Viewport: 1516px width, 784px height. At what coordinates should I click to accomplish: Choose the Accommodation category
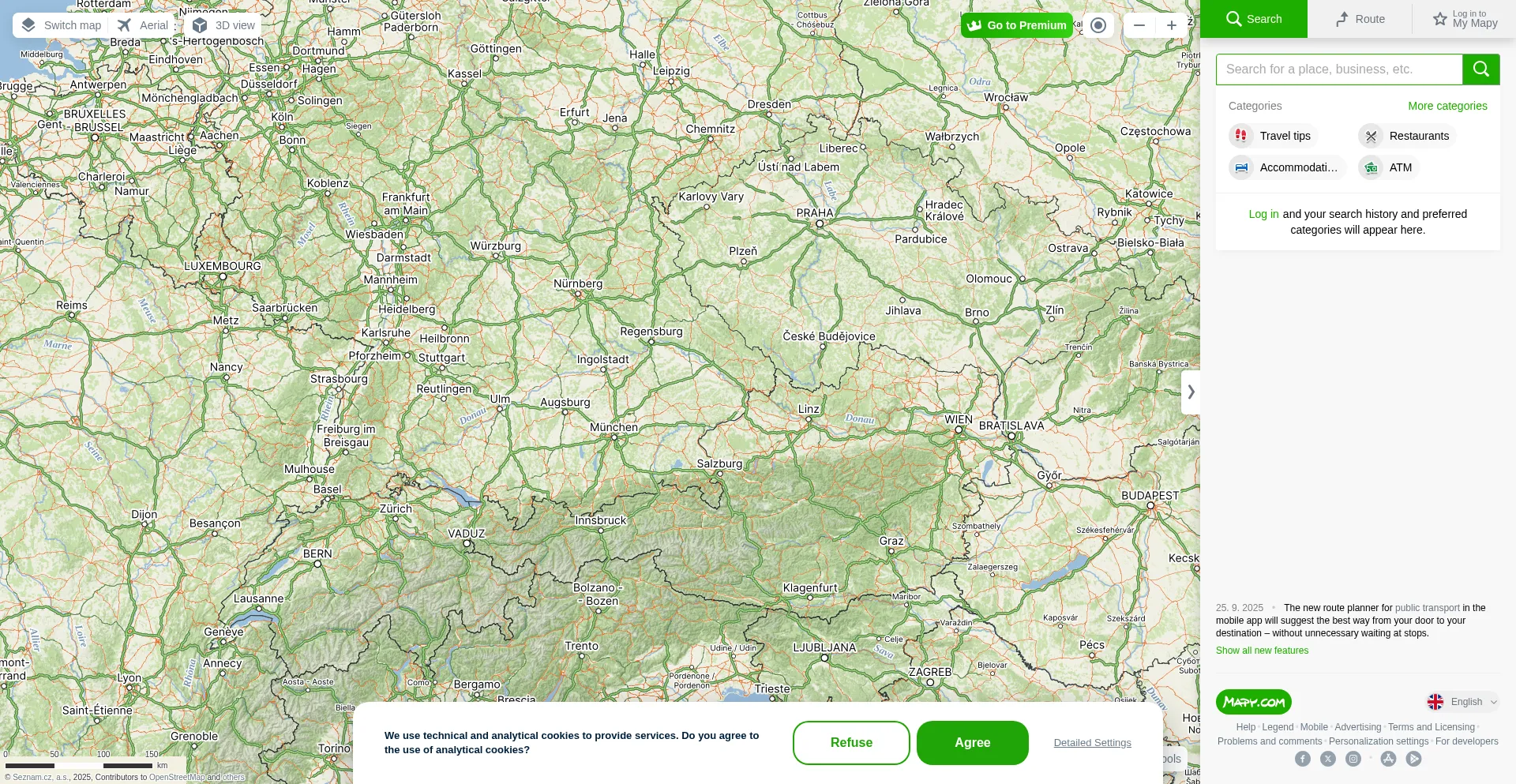point(1287,167)
